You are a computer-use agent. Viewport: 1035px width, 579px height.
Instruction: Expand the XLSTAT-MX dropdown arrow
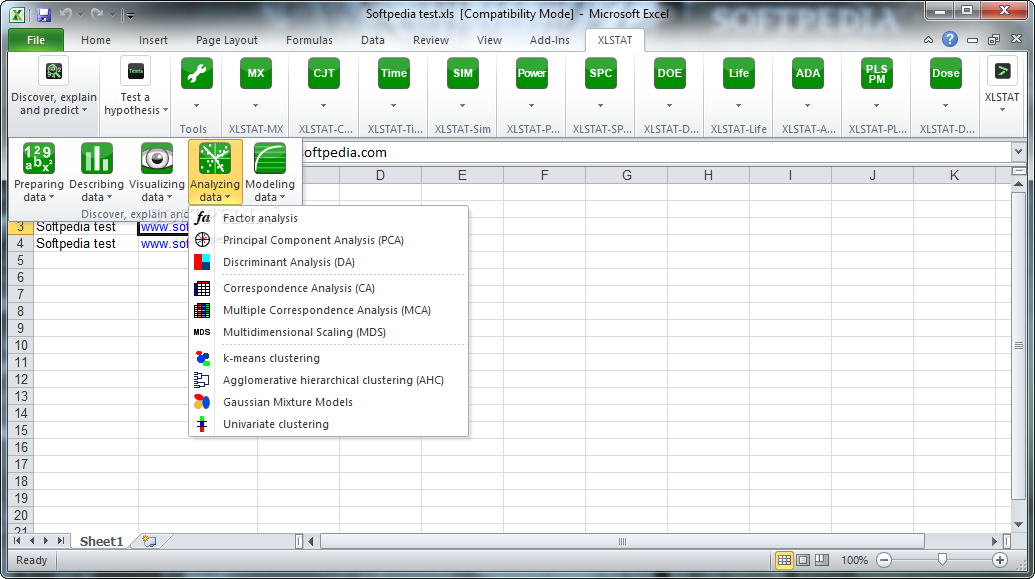pos(255,106)
